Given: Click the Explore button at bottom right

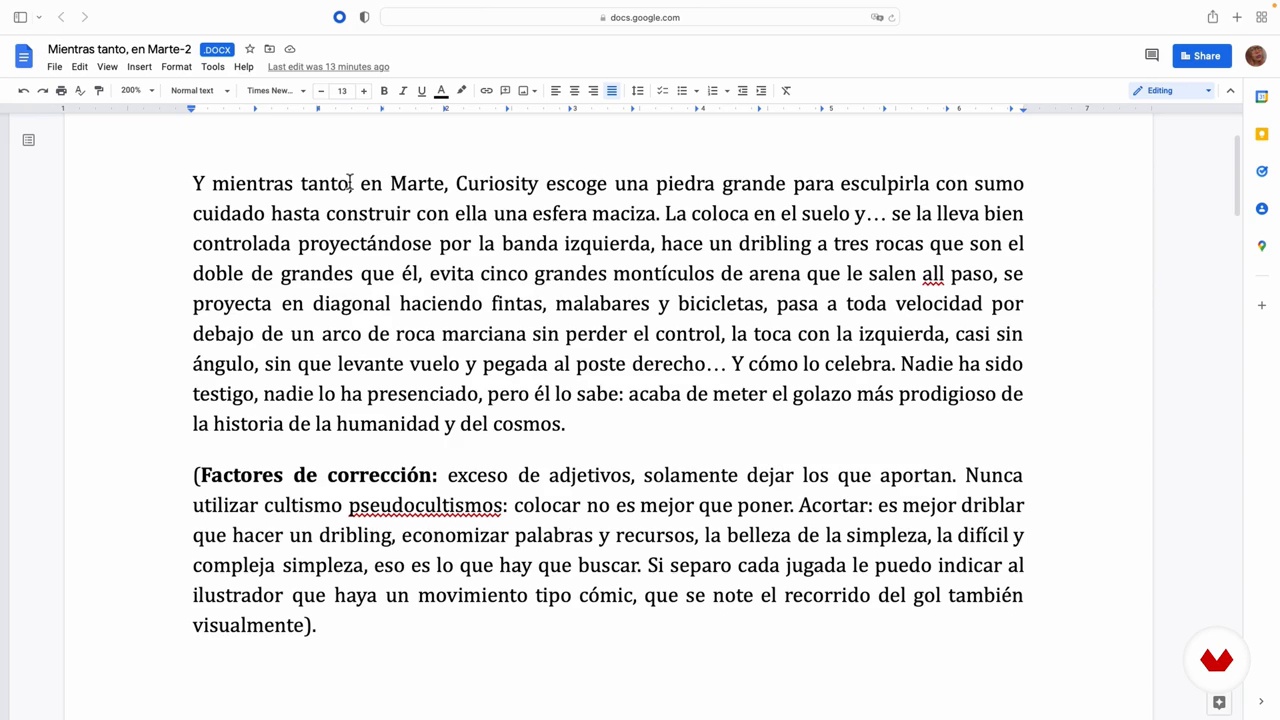Looking at the screenshot, I should click(1219, 703).
